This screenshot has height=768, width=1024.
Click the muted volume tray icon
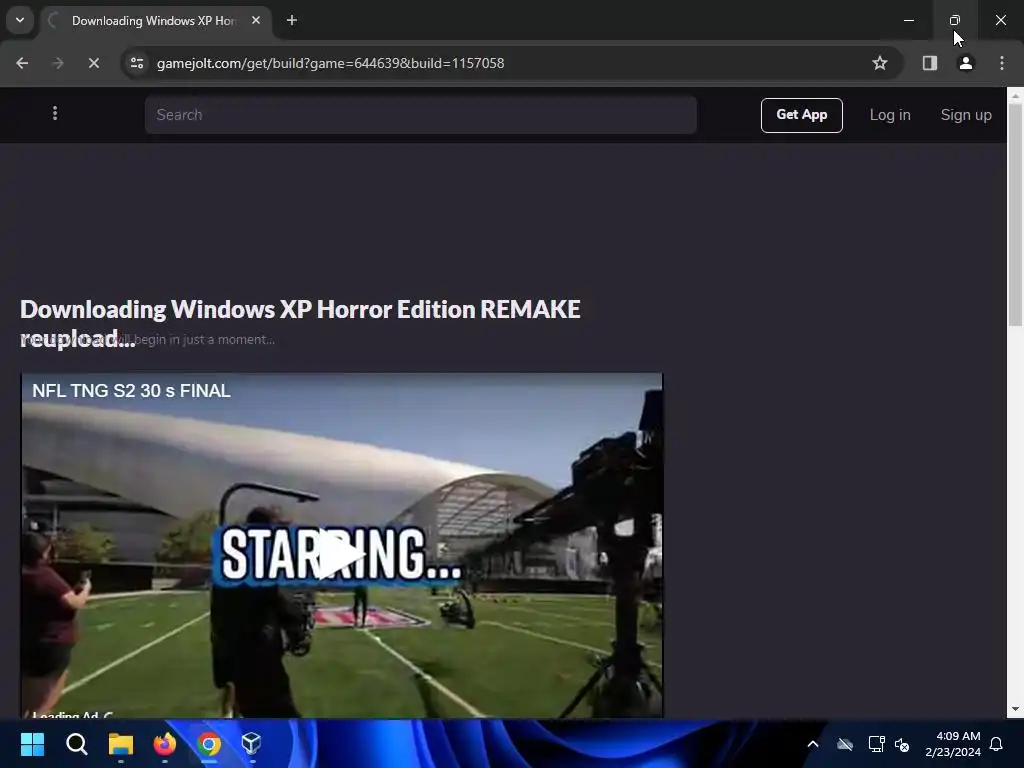[x=902, y=744]
